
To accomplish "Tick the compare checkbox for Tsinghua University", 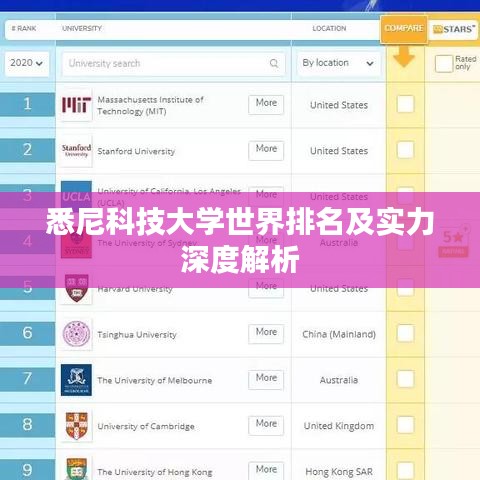I will [x=405, y=333].
